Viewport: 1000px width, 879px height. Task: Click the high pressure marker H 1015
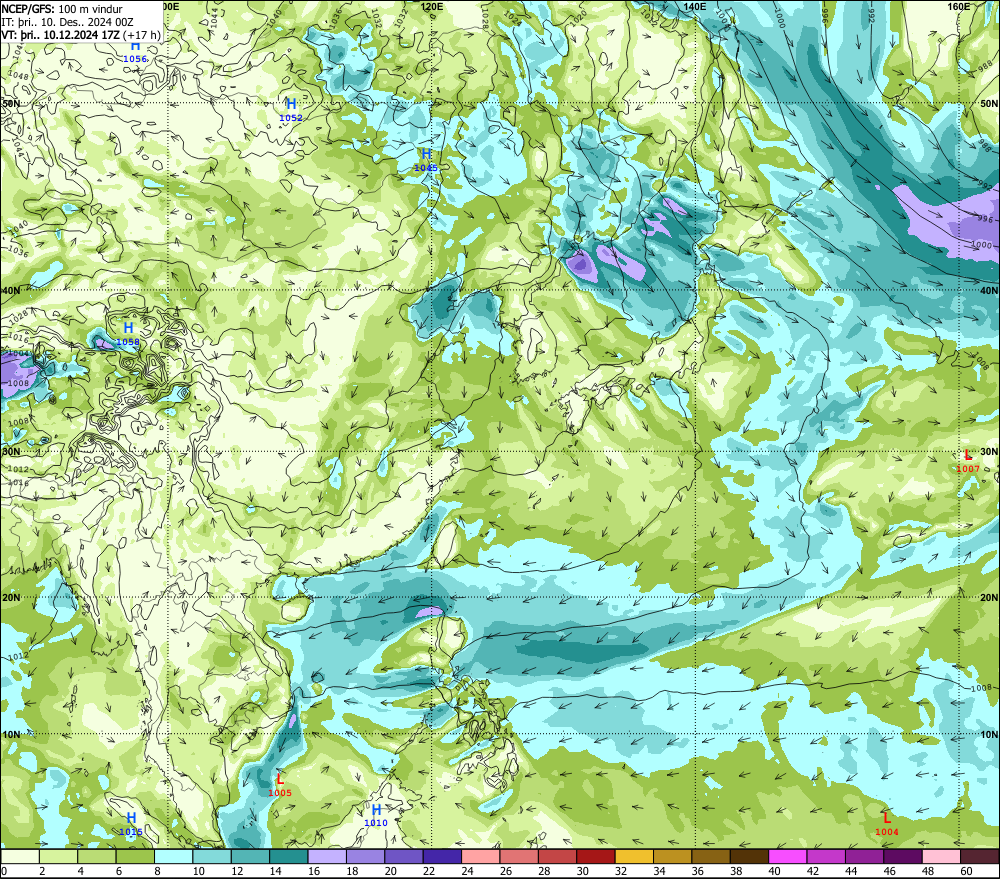pyautogui.click(x=131, y=824)
